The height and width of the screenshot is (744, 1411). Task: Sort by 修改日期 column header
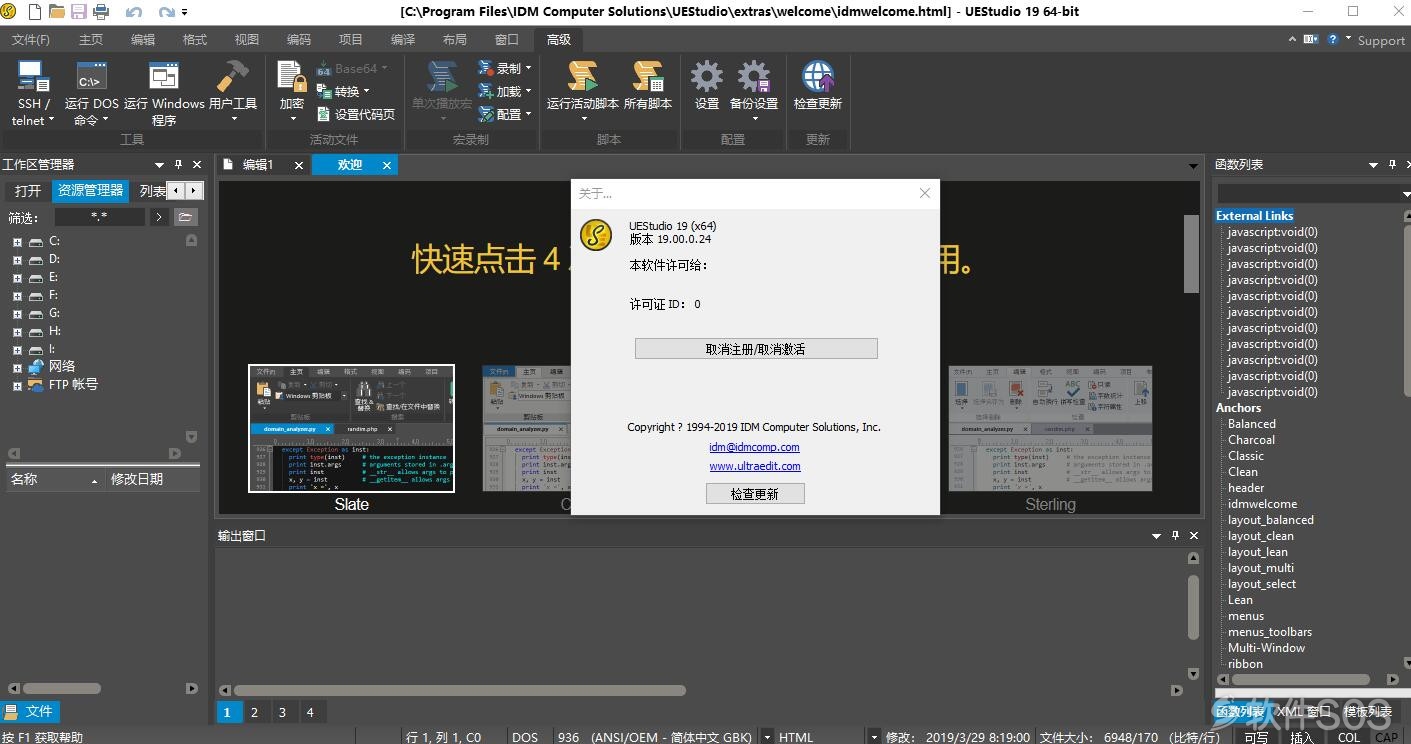pyautogui.click(x=150, y=479)
